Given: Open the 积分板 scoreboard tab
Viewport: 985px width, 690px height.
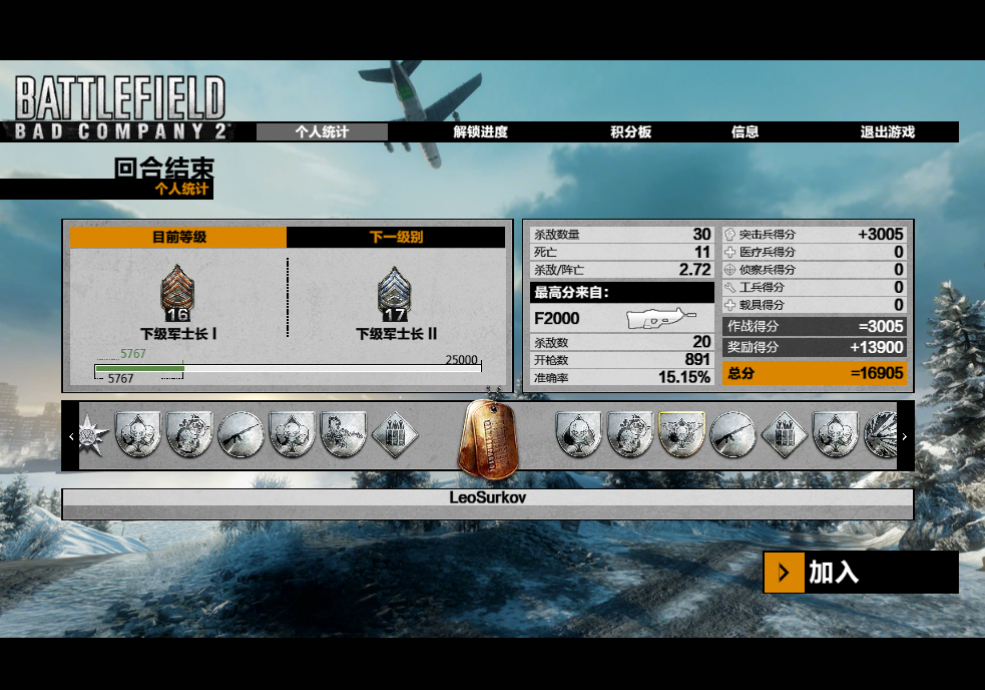Looking at the screenshot, I should point(631,132).
